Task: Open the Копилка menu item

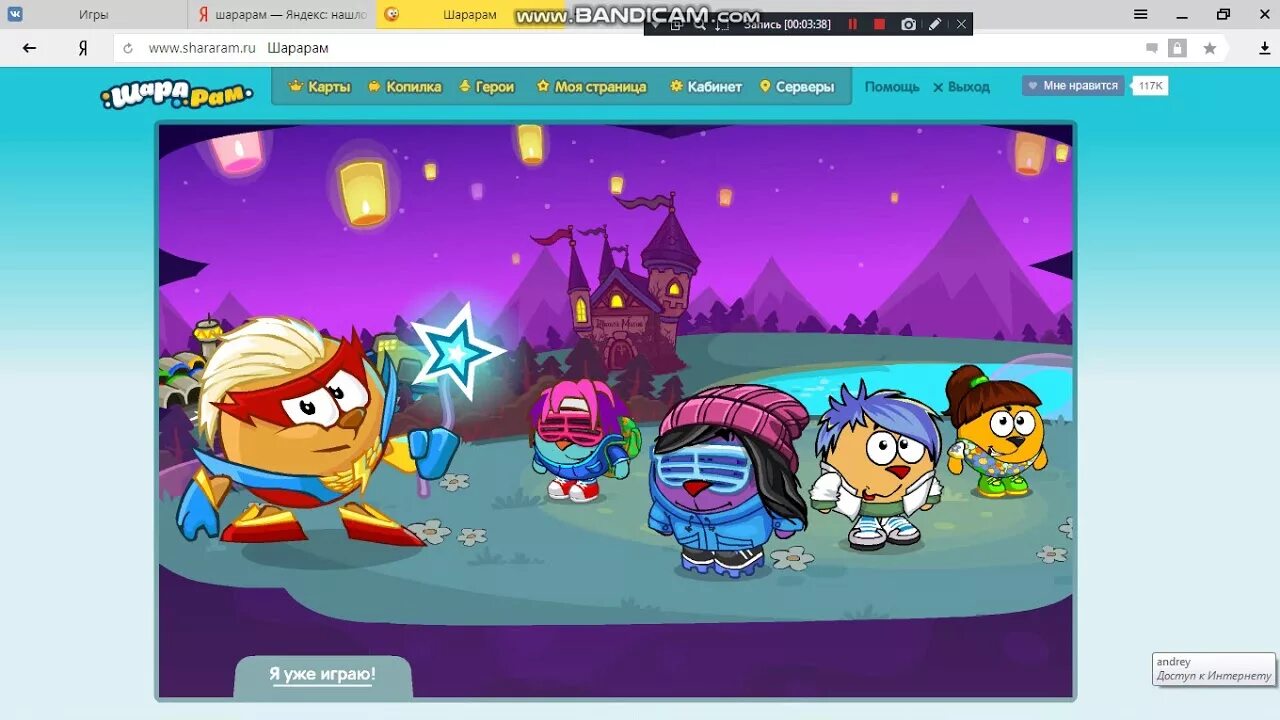Action: pos(405,87)
